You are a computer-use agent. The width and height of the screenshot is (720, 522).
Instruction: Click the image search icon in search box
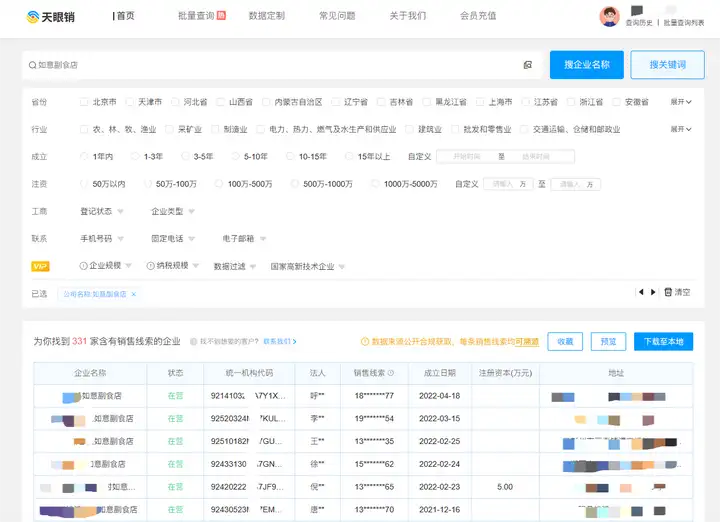528,65
